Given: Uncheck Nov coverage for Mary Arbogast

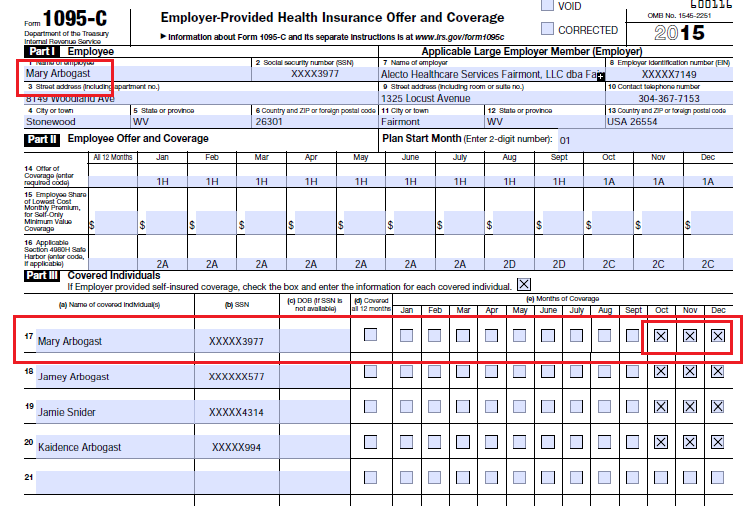Looking at the screenshot, I should (689, 336).
